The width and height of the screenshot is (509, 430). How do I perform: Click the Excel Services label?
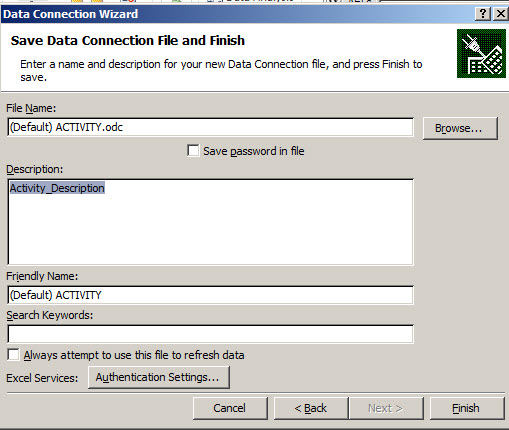point(42,378)
